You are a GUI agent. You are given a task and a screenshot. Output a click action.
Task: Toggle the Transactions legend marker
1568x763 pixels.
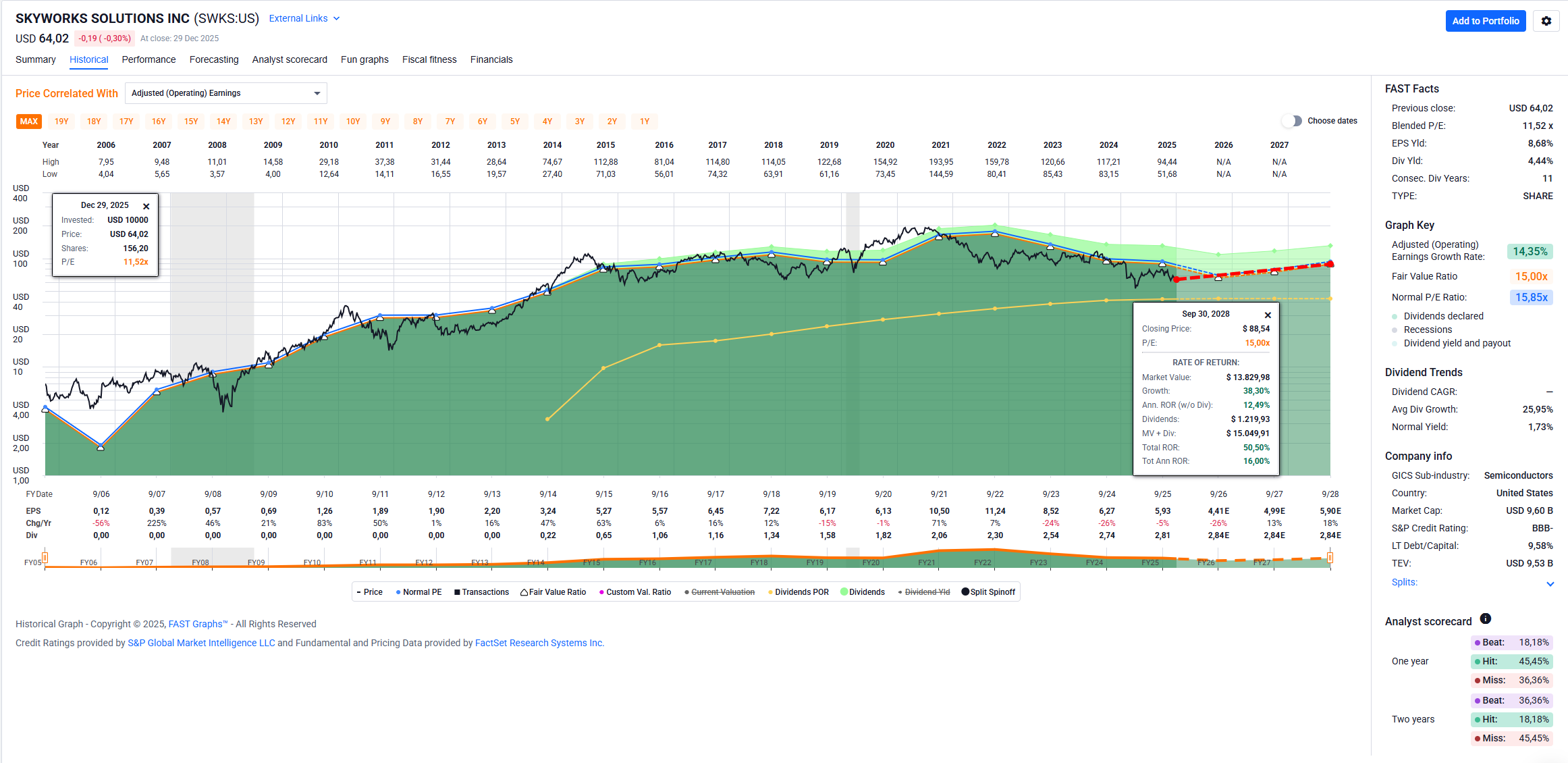(x=457, y=592)
